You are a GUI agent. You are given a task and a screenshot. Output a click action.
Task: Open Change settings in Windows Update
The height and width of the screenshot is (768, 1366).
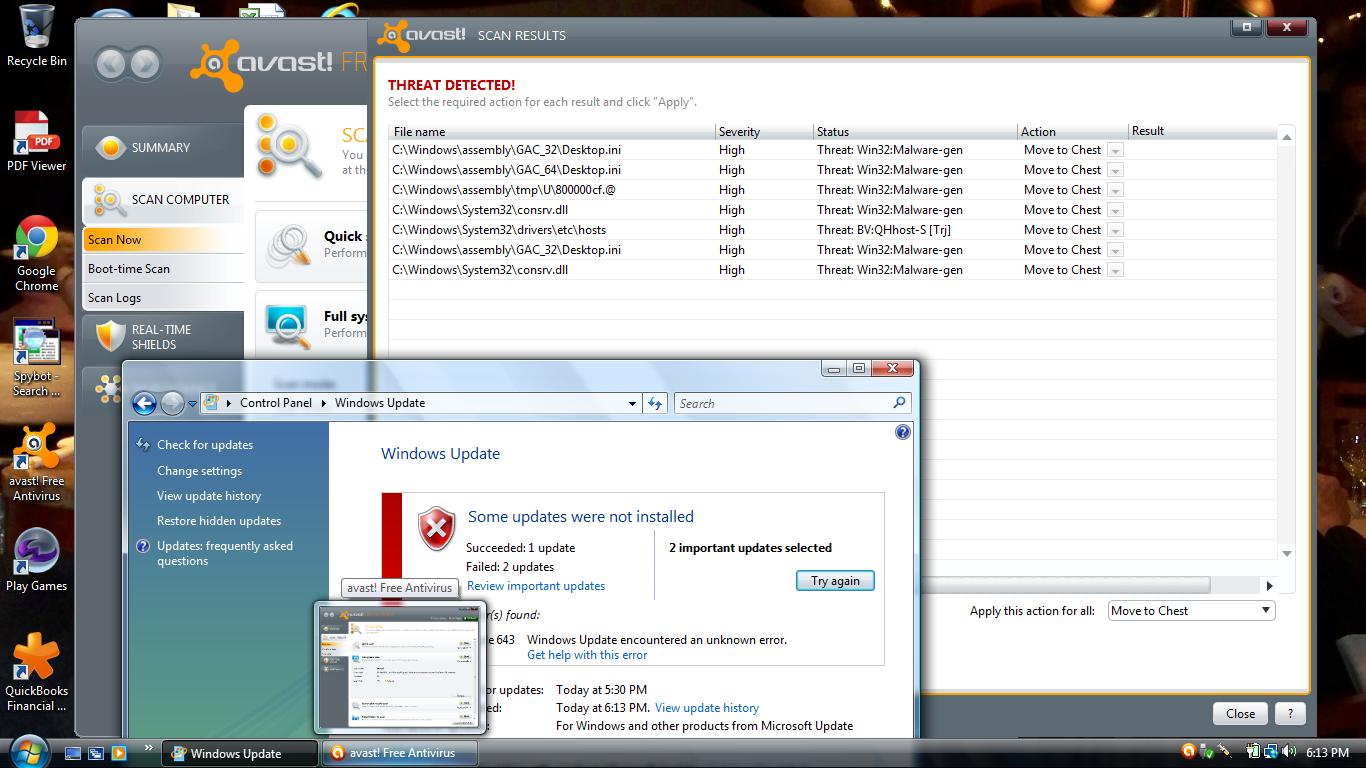click(199, 471)
